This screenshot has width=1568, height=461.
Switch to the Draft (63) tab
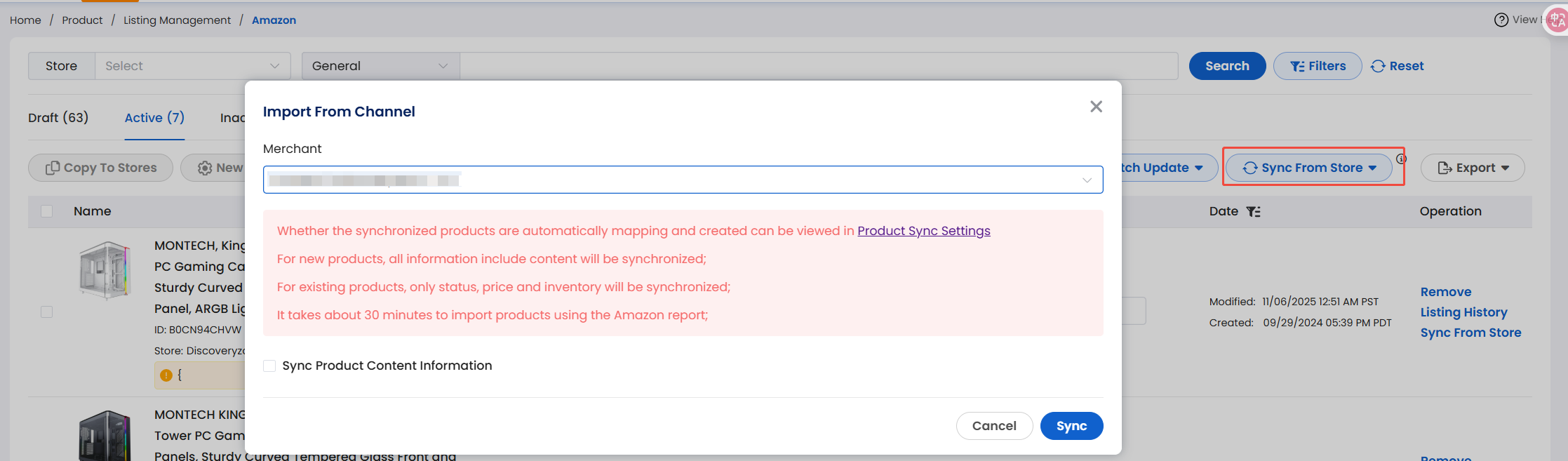[x=58, y=118]
